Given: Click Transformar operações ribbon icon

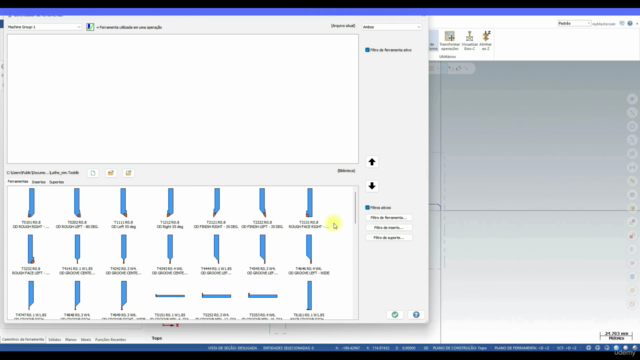Looking at the screenshot, I should click(450, 41).
